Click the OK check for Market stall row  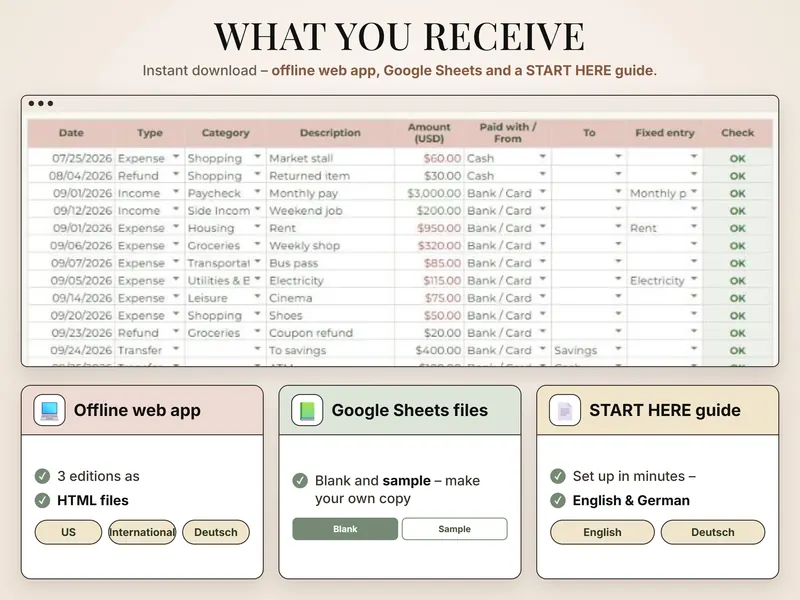coord(737,159)
